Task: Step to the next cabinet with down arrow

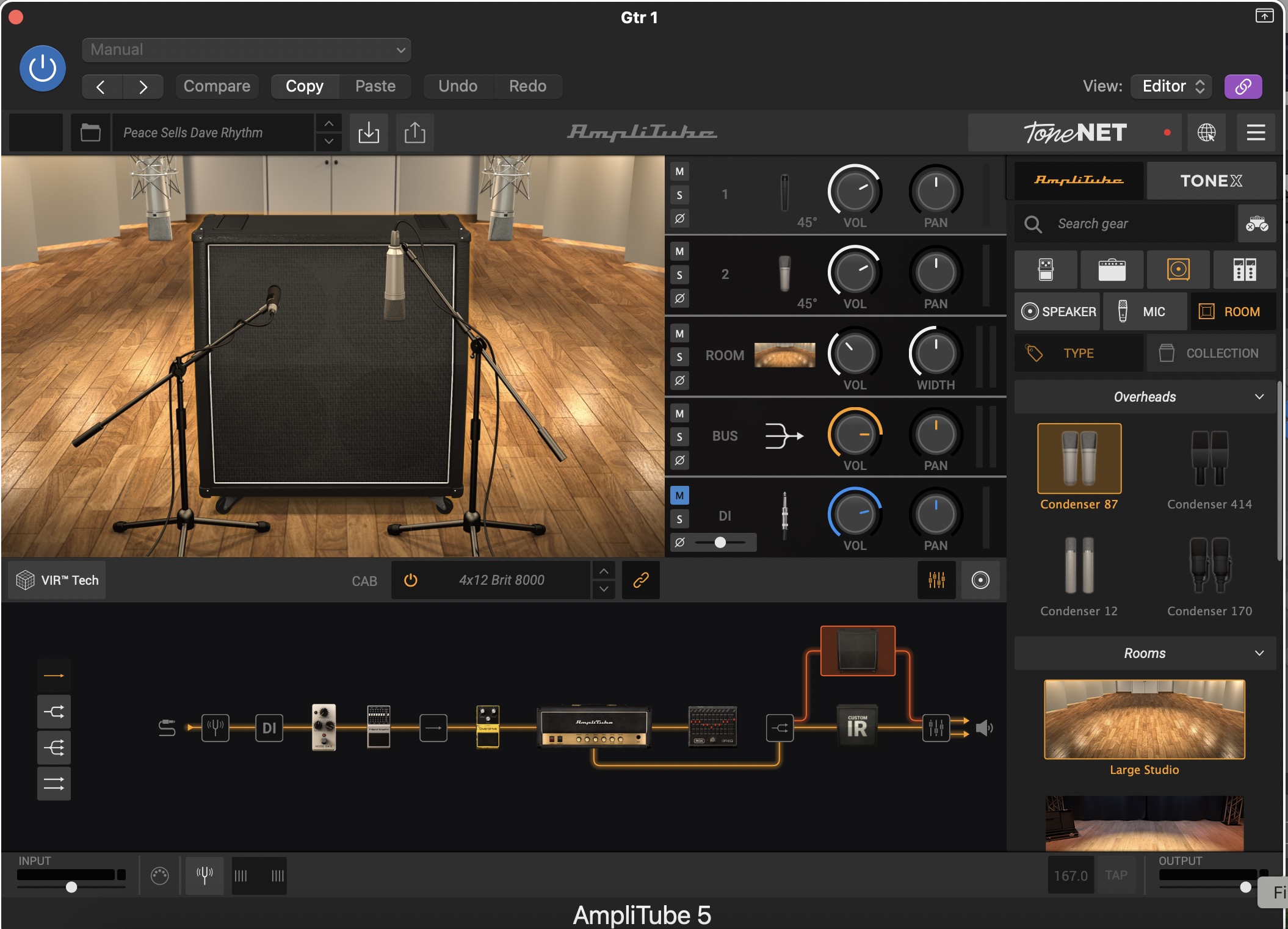Action: click(x=603, y=589)
